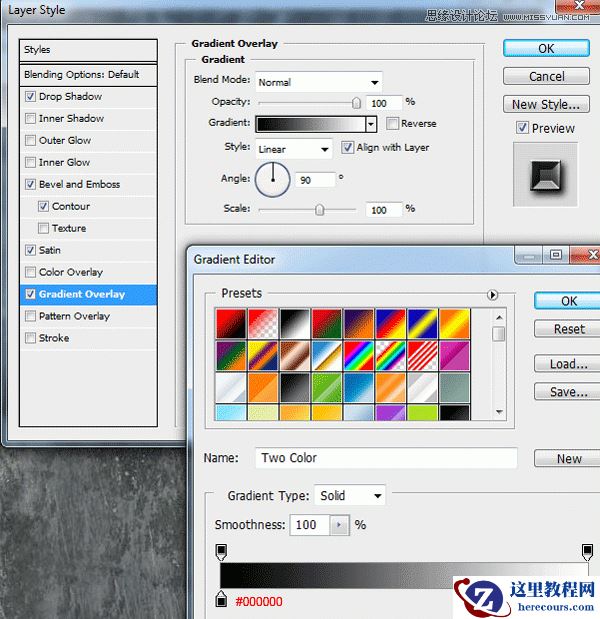
Task: Click the left opacity stop above gradient bar
Action: (221, 551)
